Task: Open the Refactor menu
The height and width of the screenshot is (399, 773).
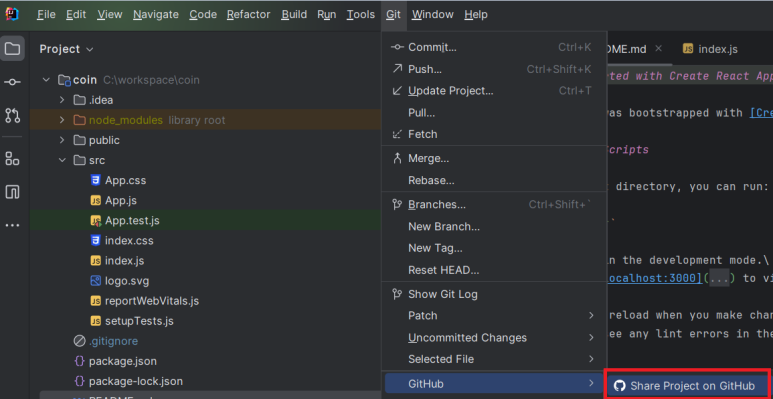Action: tap(248, 14)
